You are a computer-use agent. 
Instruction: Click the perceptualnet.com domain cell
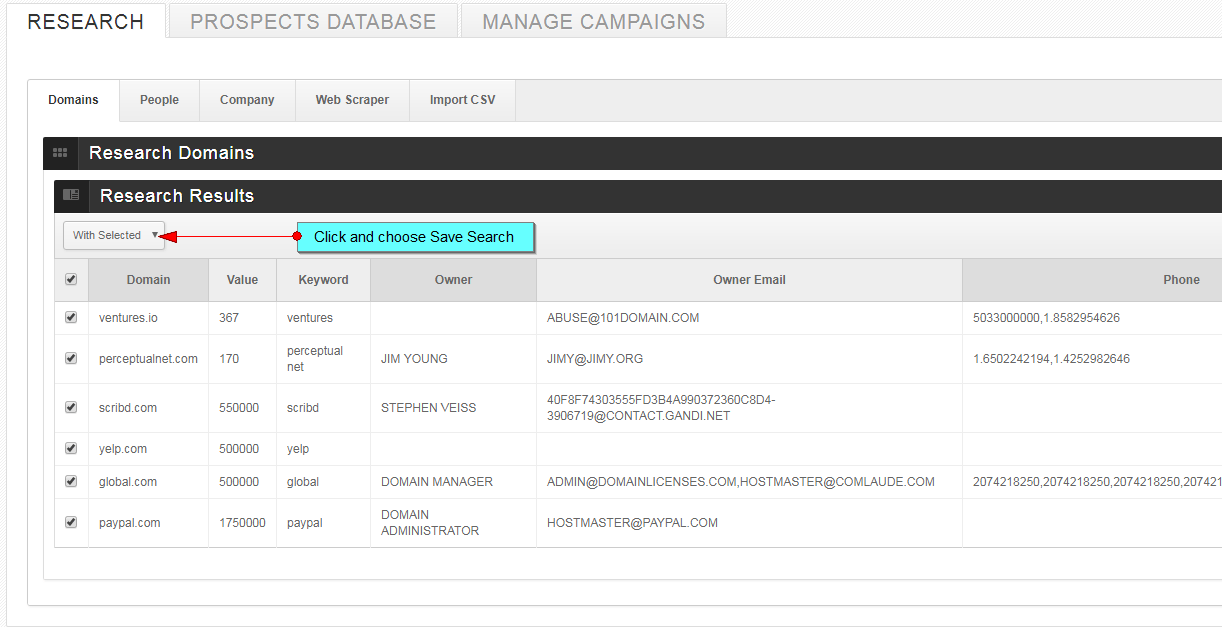tap(148, 359)
